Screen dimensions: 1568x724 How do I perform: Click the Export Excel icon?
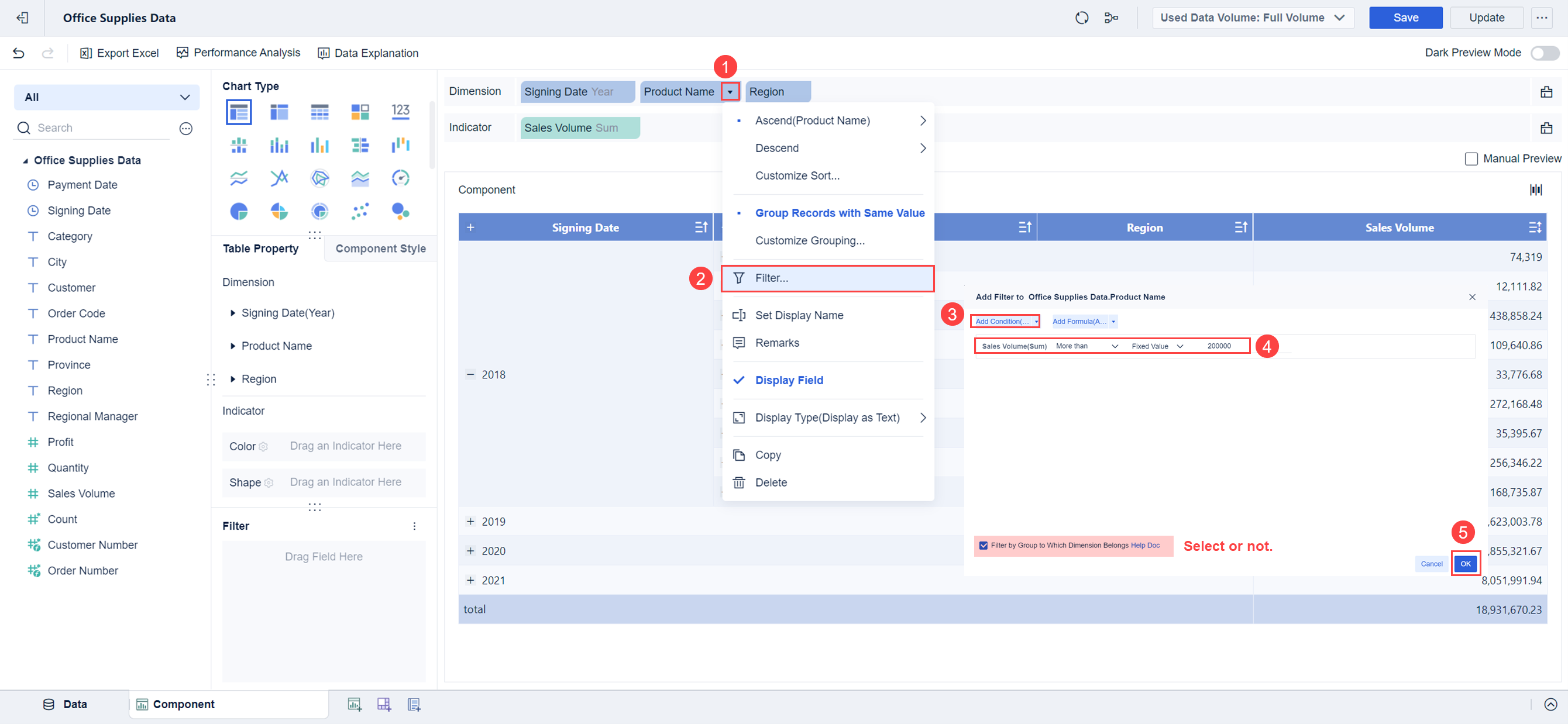click(86, 53)
